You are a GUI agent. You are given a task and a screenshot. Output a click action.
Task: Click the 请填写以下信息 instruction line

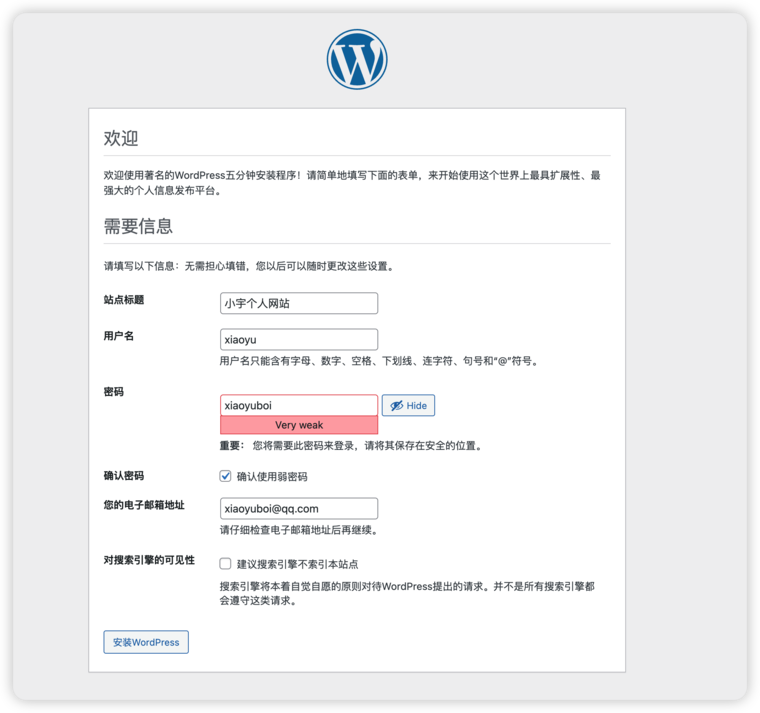[x=249, y=266]
